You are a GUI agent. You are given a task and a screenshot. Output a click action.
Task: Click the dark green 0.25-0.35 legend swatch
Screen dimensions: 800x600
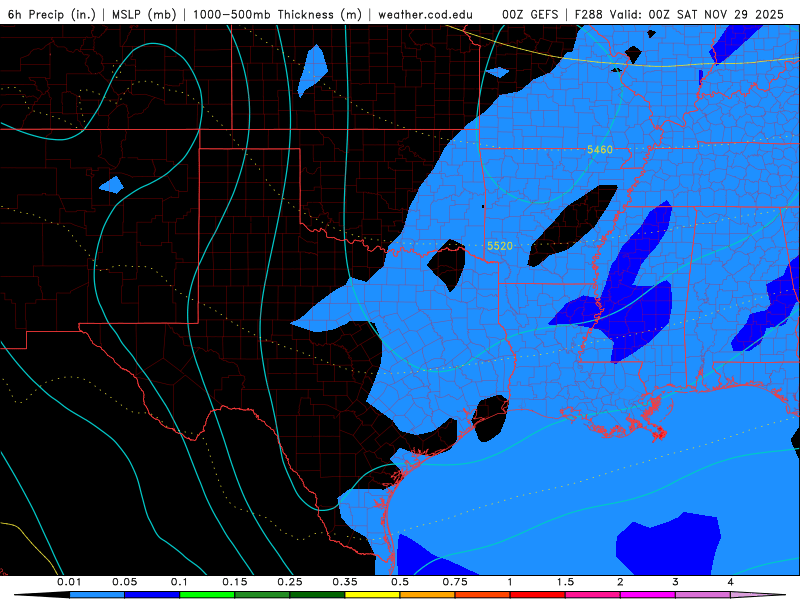coord(317,595)
